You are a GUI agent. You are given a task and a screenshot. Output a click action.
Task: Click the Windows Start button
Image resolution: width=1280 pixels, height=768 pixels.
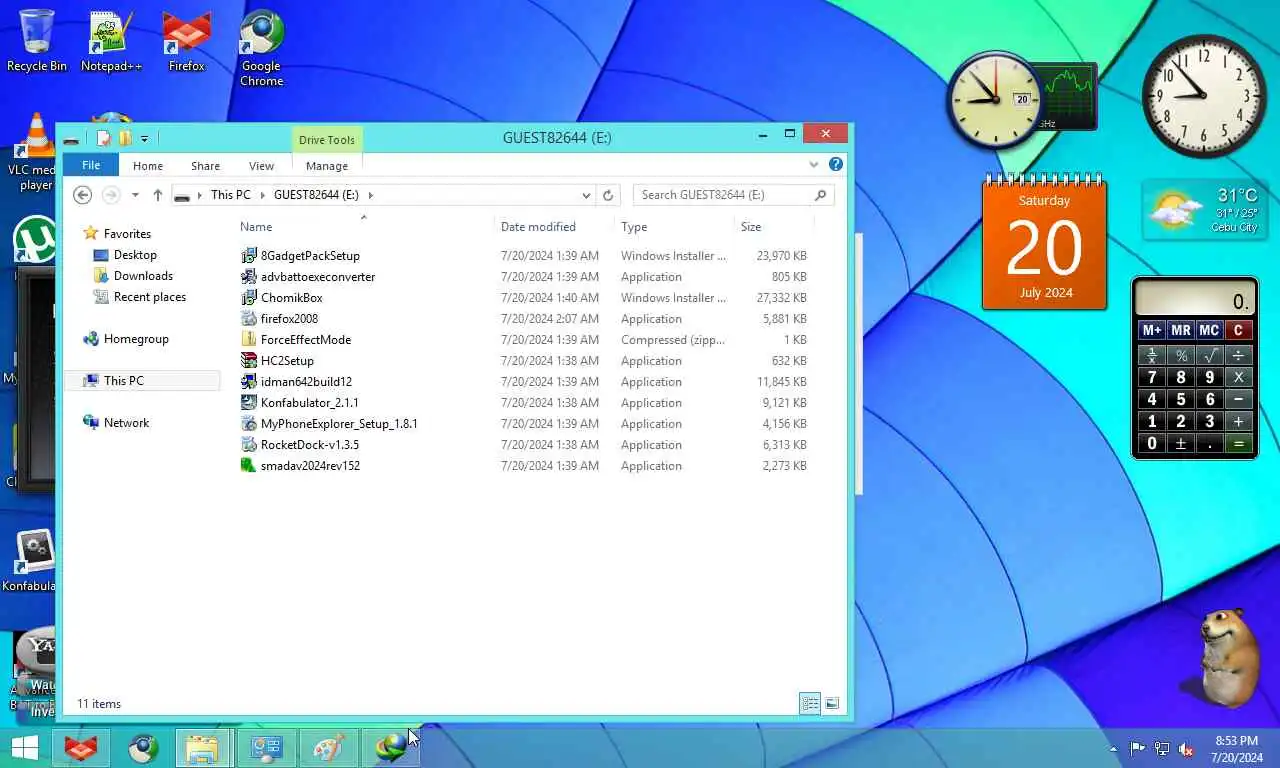click(24, 748)
